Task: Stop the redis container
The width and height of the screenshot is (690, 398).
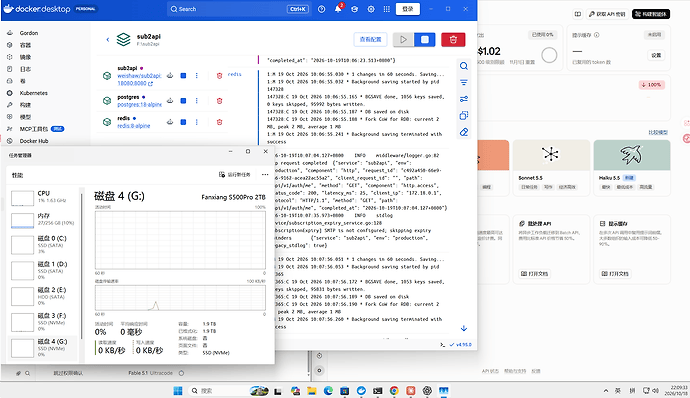Action: pyautogui.click(x=184, y=122)
